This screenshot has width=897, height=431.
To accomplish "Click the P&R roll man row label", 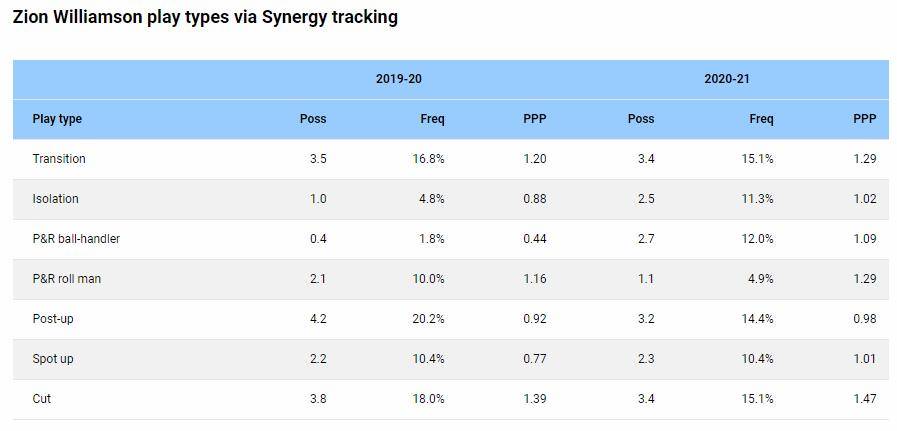I will (x=66, y=279).
